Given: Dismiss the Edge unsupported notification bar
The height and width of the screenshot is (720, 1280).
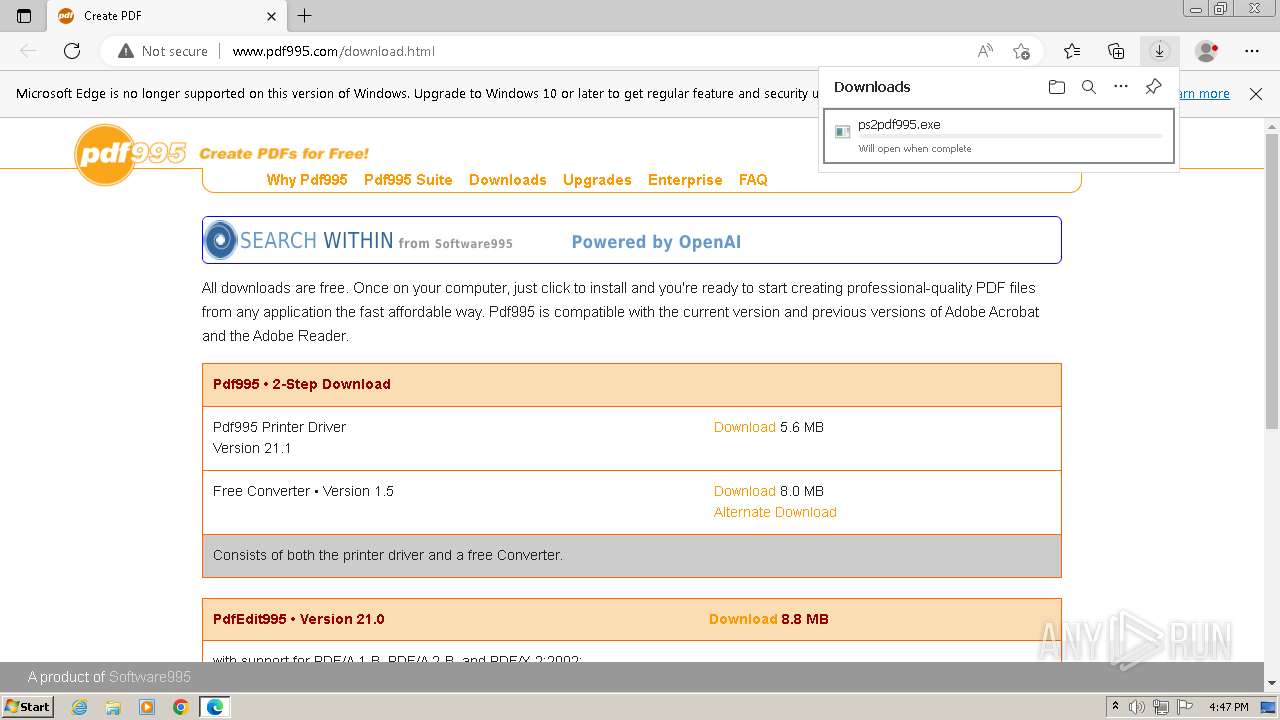Looking at the screenshot, I should click(x=1256, y=94).
